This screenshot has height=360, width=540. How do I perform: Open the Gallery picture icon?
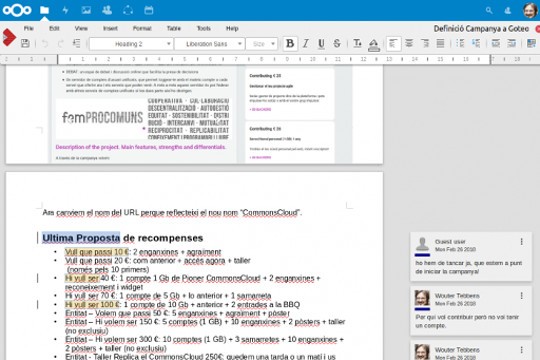click(86, 10)
